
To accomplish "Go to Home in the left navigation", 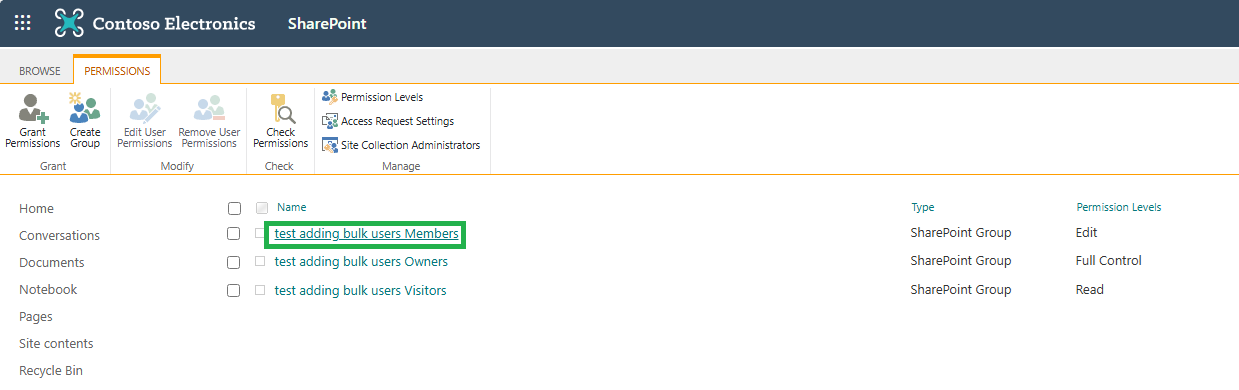I will click(36, 209).
